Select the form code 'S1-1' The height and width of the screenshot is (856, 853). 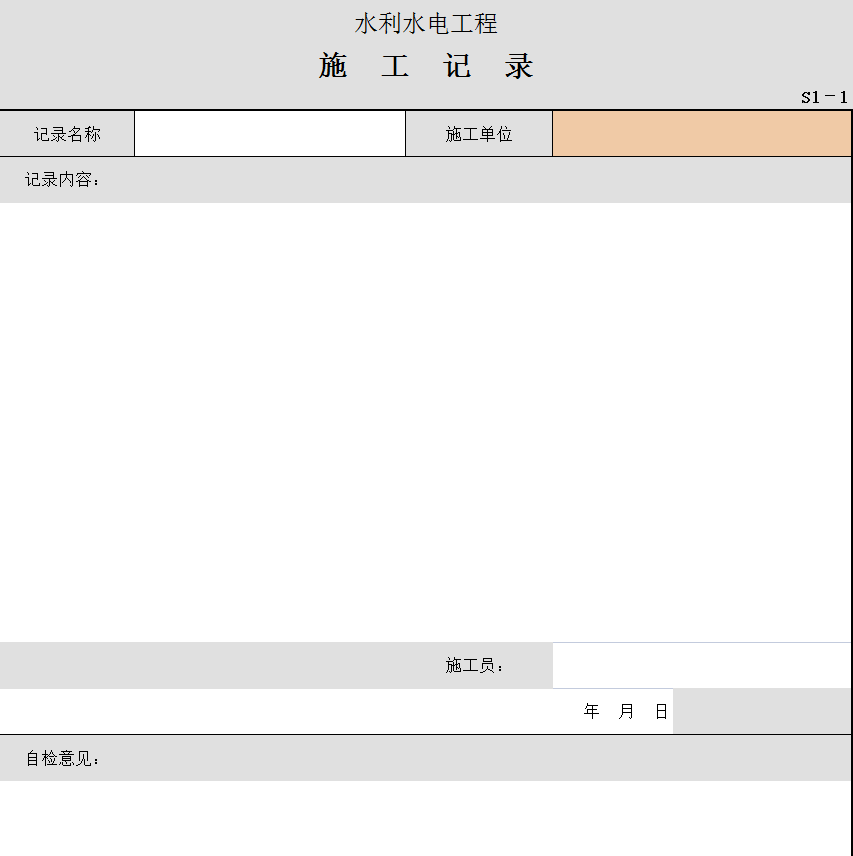coord(824,98)
